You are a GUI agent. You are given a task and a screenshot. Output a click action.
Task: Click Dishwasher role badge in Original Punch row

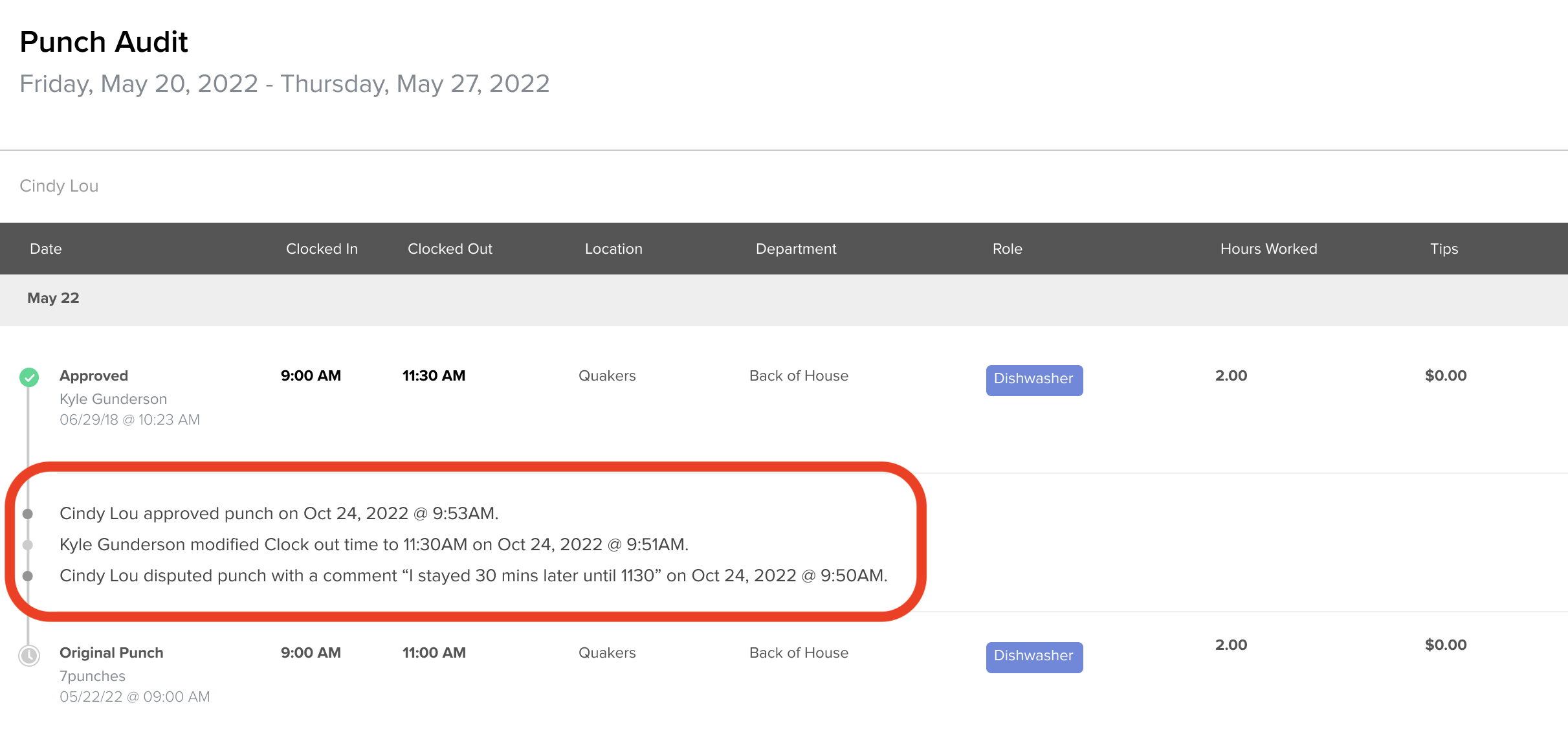click(x=1033, y=656)
